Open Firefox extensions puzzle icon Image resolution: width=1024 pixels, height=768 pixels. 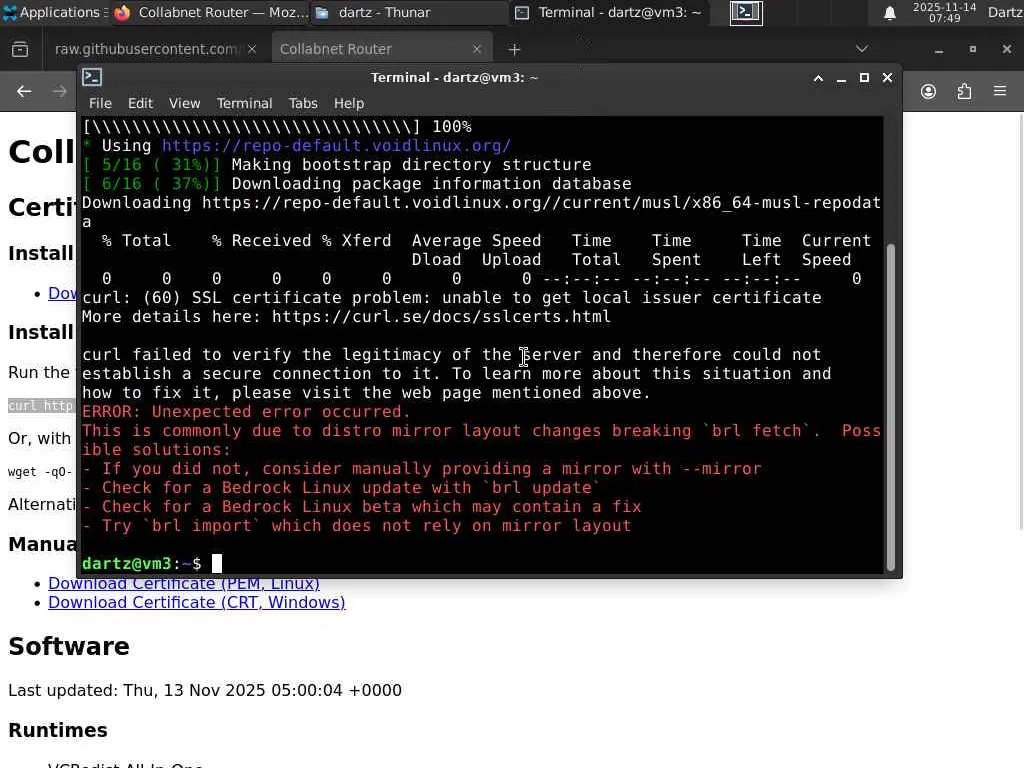tap(964, 91)
